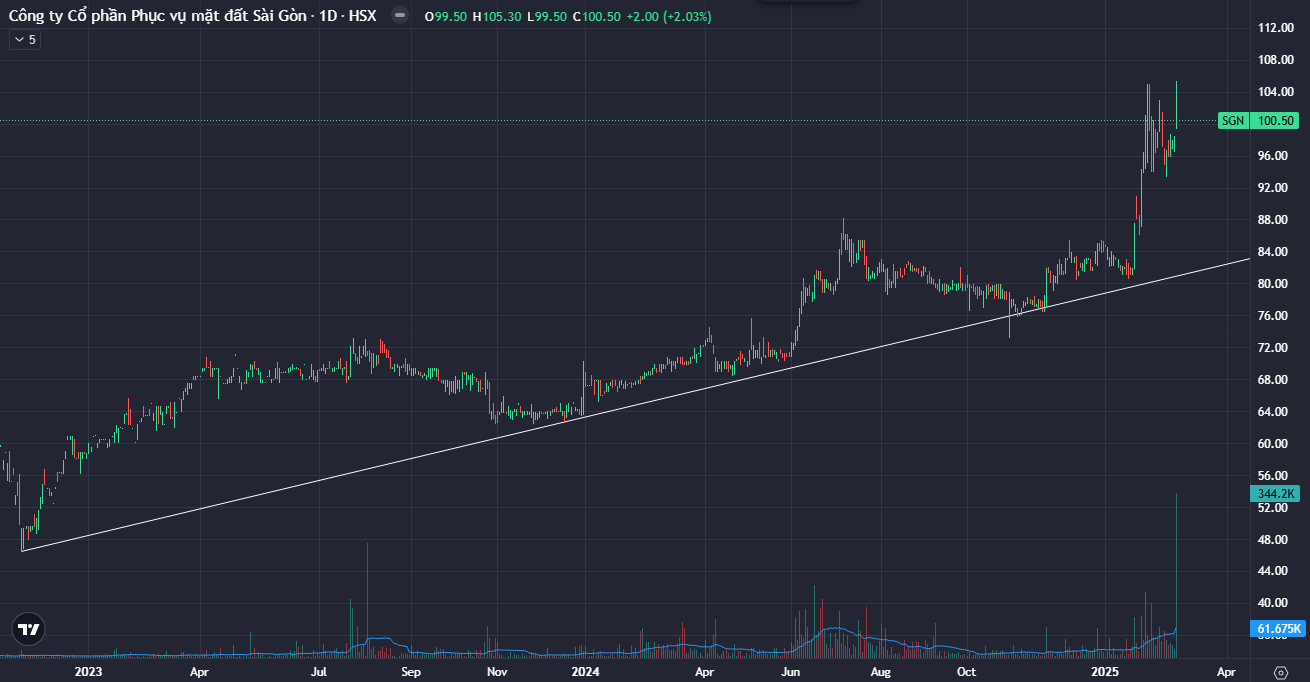Click the current price label 100.50
Viewport: 1310px width, 682px height.
click(1276, 121)
